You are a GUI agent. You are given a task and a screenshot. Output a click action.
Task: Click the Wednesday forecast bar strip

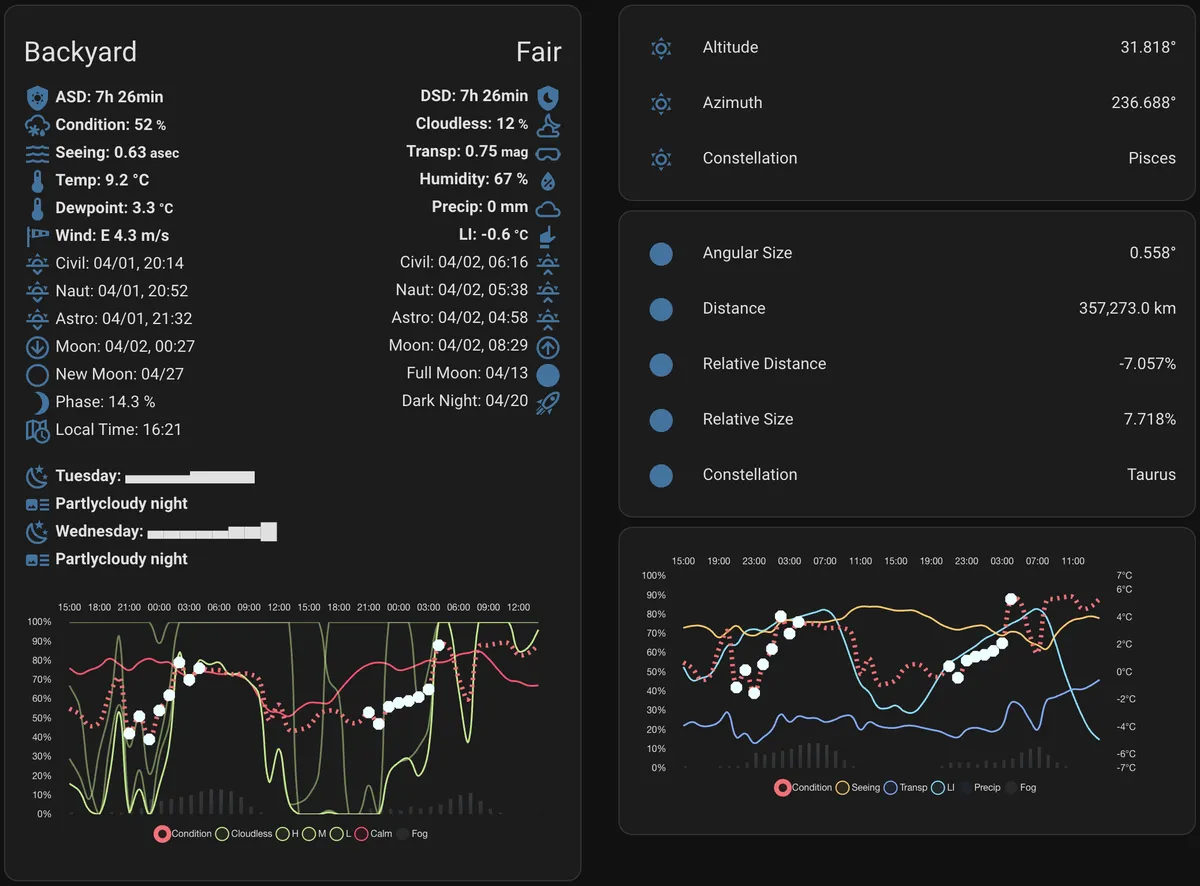(x=212, y=532)
